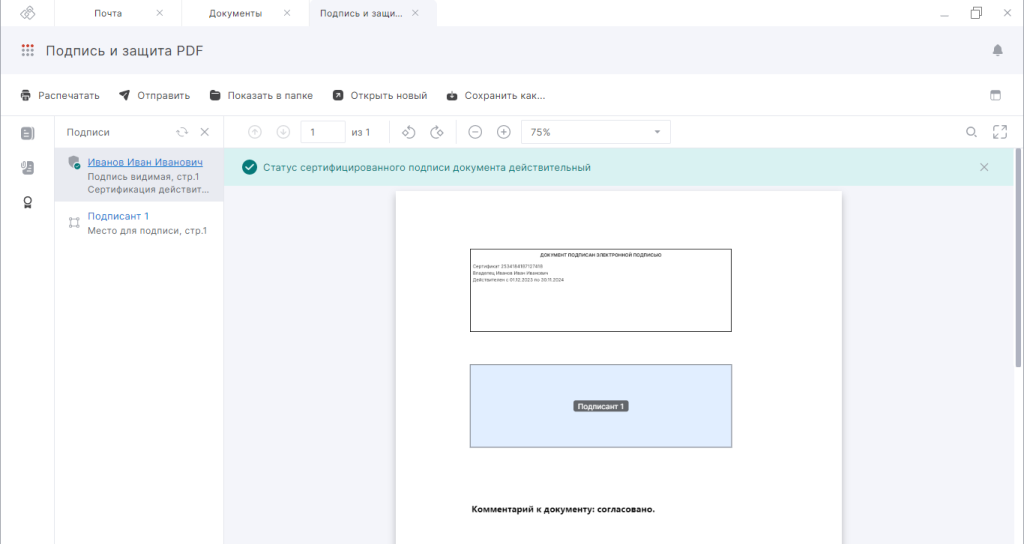
Task: Click the green checkmark status icon
Action: pos(249,167)
